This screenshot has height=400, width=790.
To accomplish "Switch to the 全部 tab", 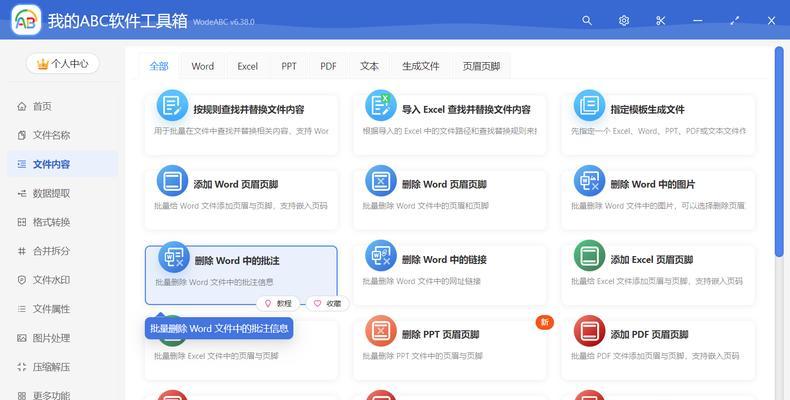I will pos(159,66).
